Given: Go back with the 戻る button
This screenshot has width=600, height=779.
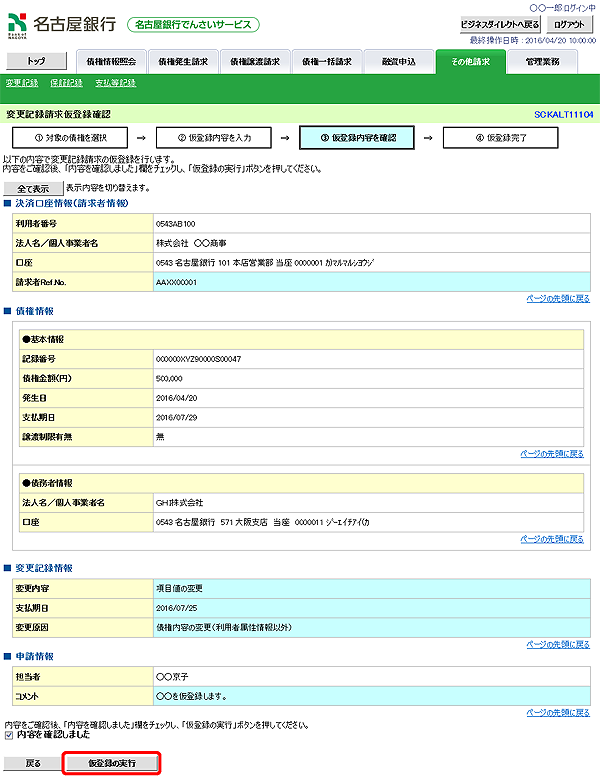Looking at the screenshot, I should click(33, 763).
